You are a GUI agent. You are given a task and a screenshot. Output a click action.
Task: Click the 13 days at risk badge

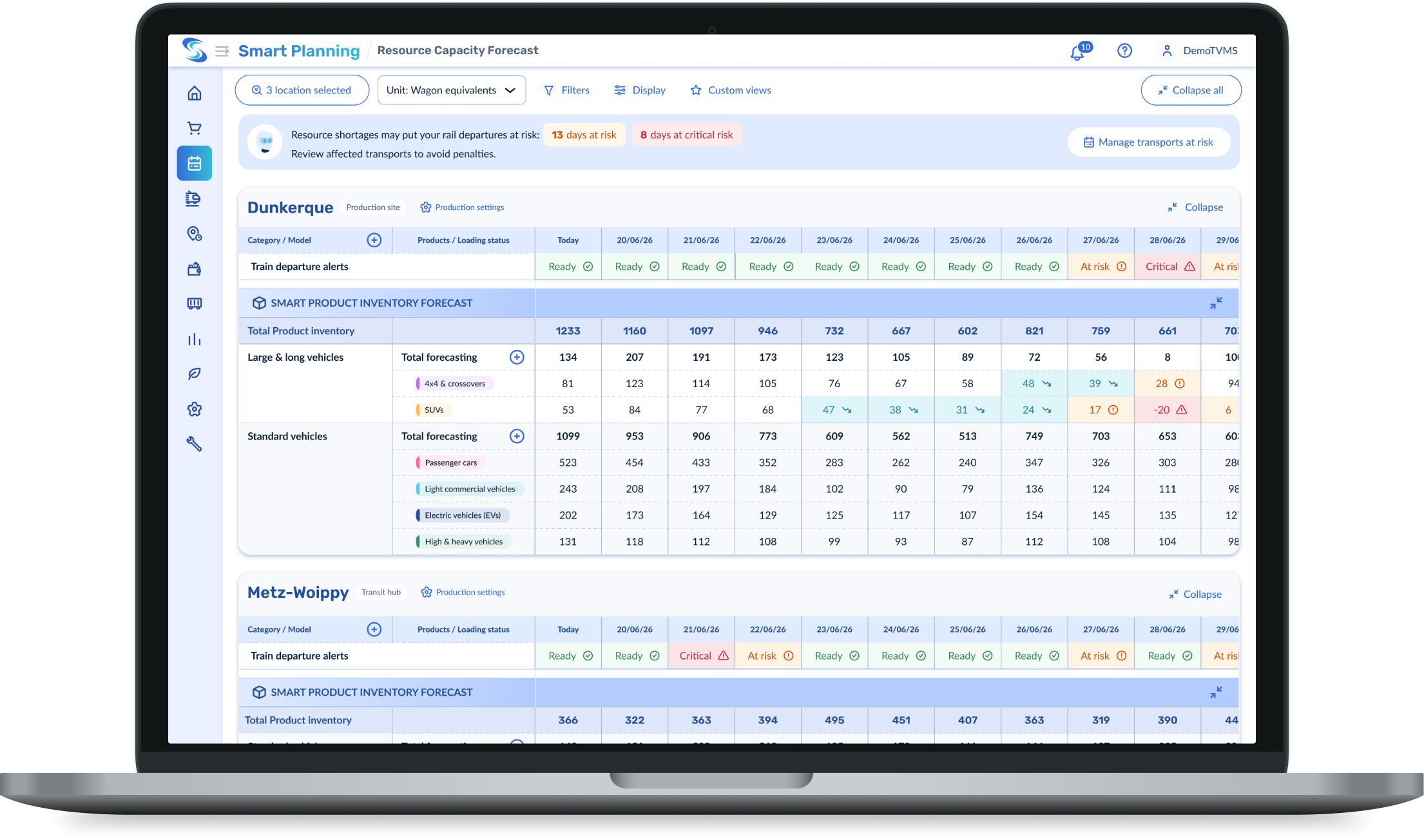(x=584, y=135)
